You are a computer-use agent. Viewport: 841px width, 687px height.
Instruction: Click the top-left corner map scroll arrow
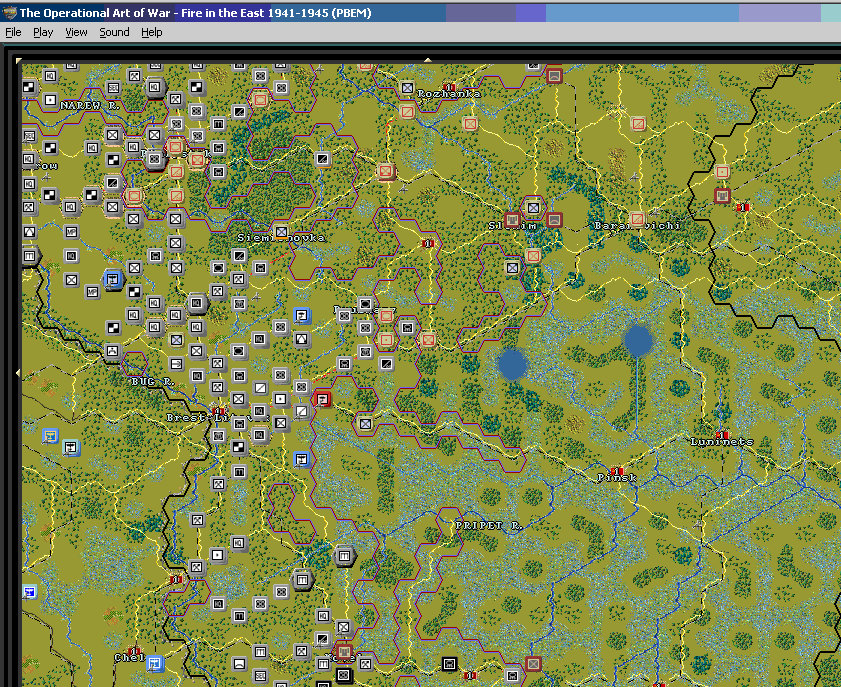coord(19,61)
